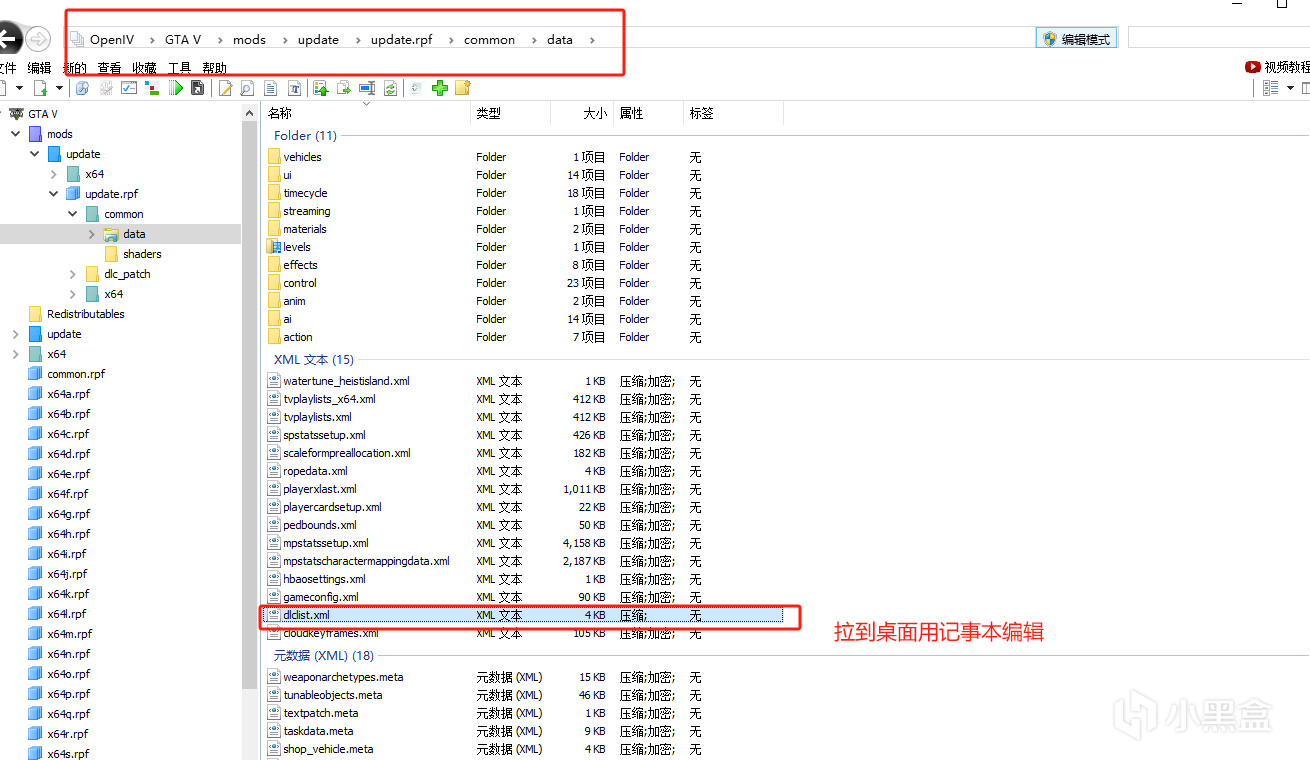Screen dimensions: 1310x760
Task: Click the yellow new folder toolbar icon
Action: 462,88
